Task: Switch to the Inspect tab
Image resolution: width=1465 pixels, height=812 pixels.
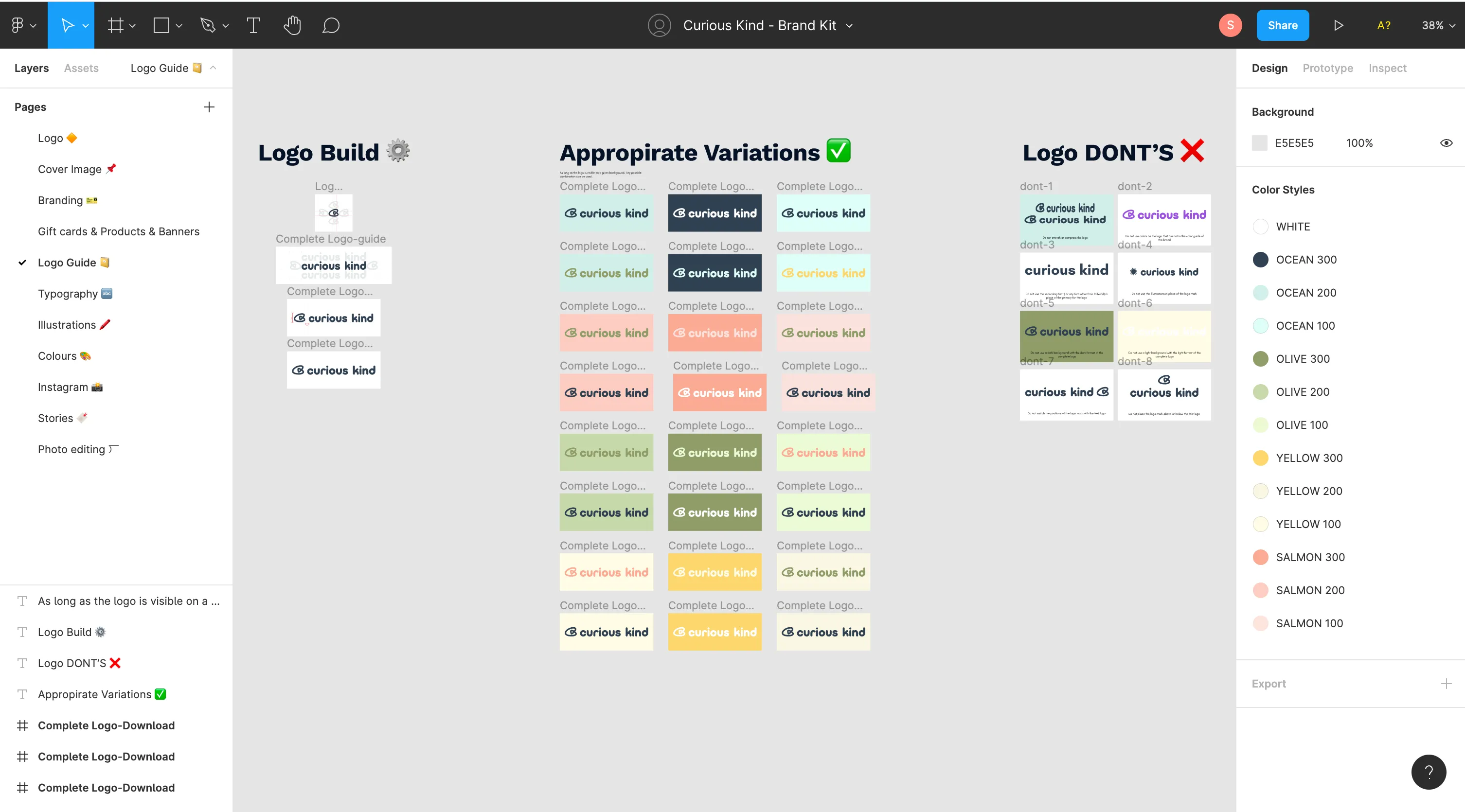Action: click(x=1387, y=68)
